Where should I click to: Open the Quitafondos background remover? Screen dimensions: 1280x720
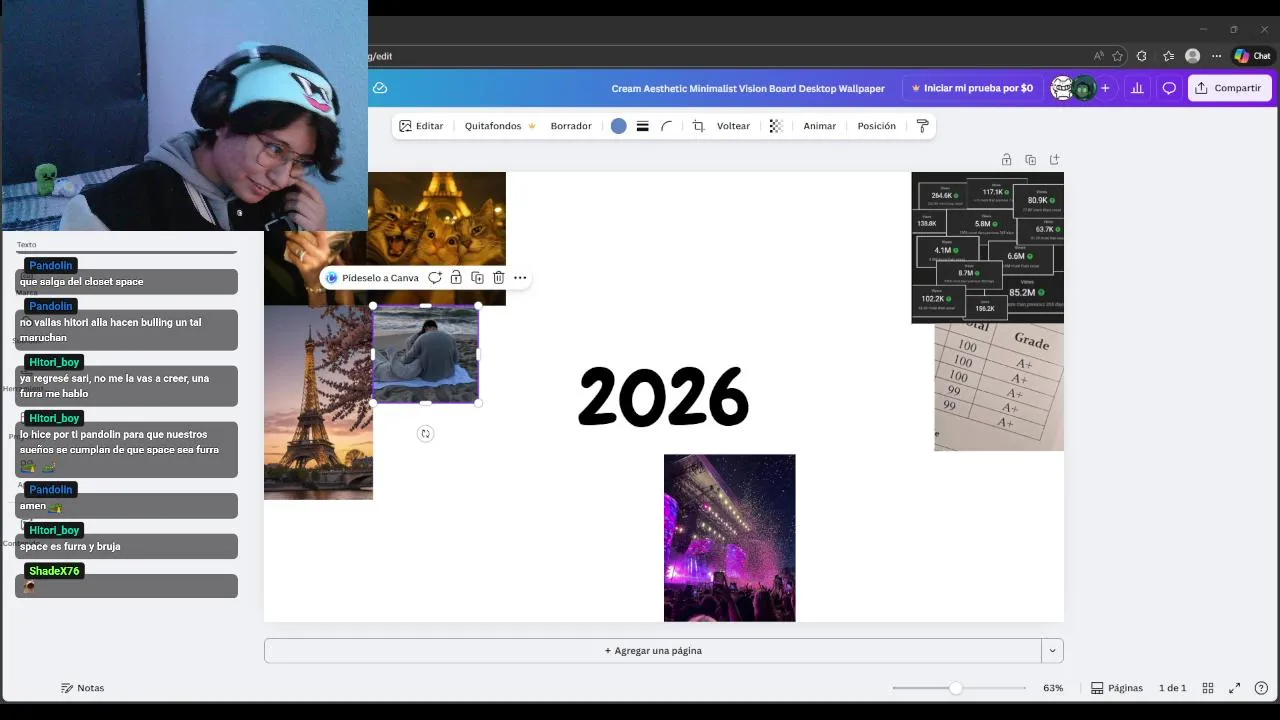click(500, 126)
